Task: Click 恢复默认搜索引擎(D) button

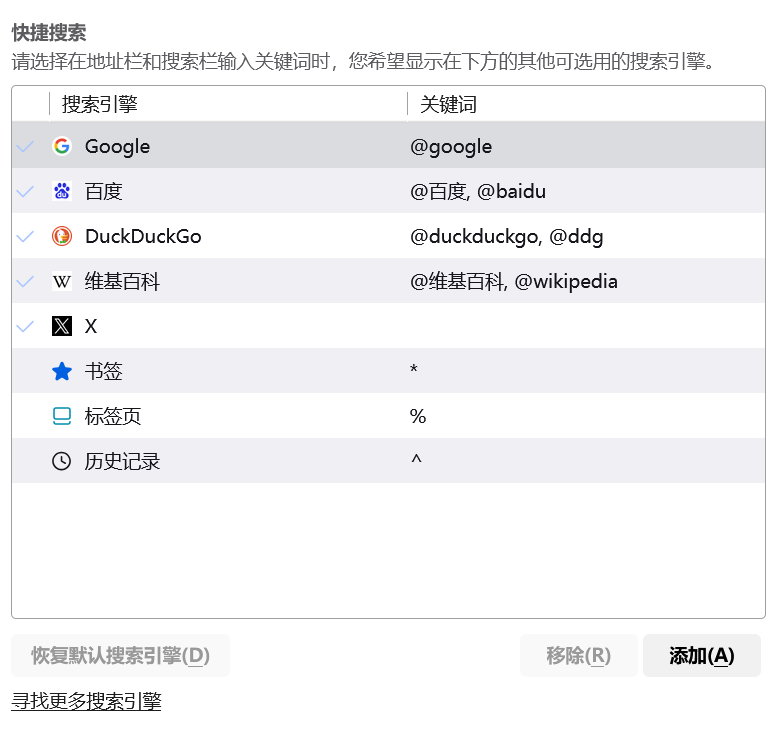Action: (x=120, y=656)
